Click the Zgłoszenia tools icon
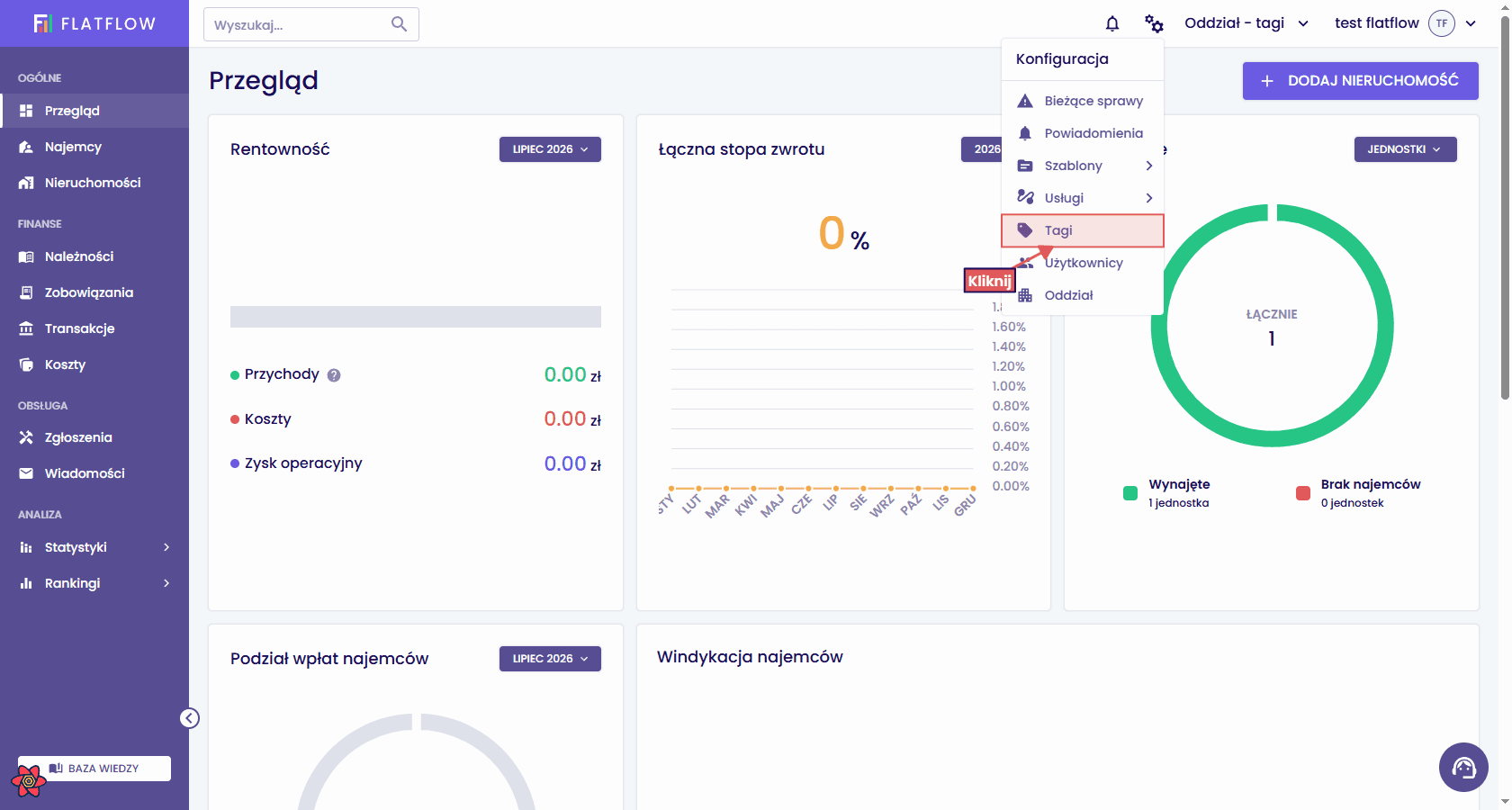This screenshot has height=810, width=1512. (26, 437)
